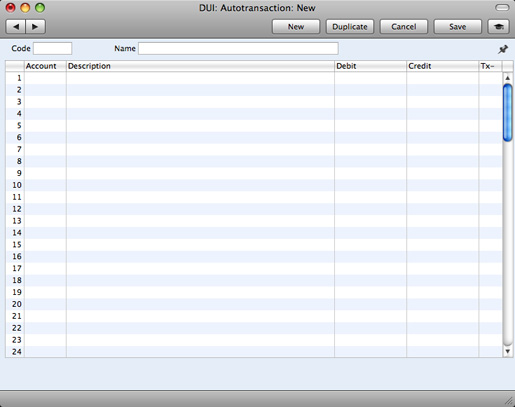
Task: Select the Debit cell in row 2
Action: pos(370,90)
